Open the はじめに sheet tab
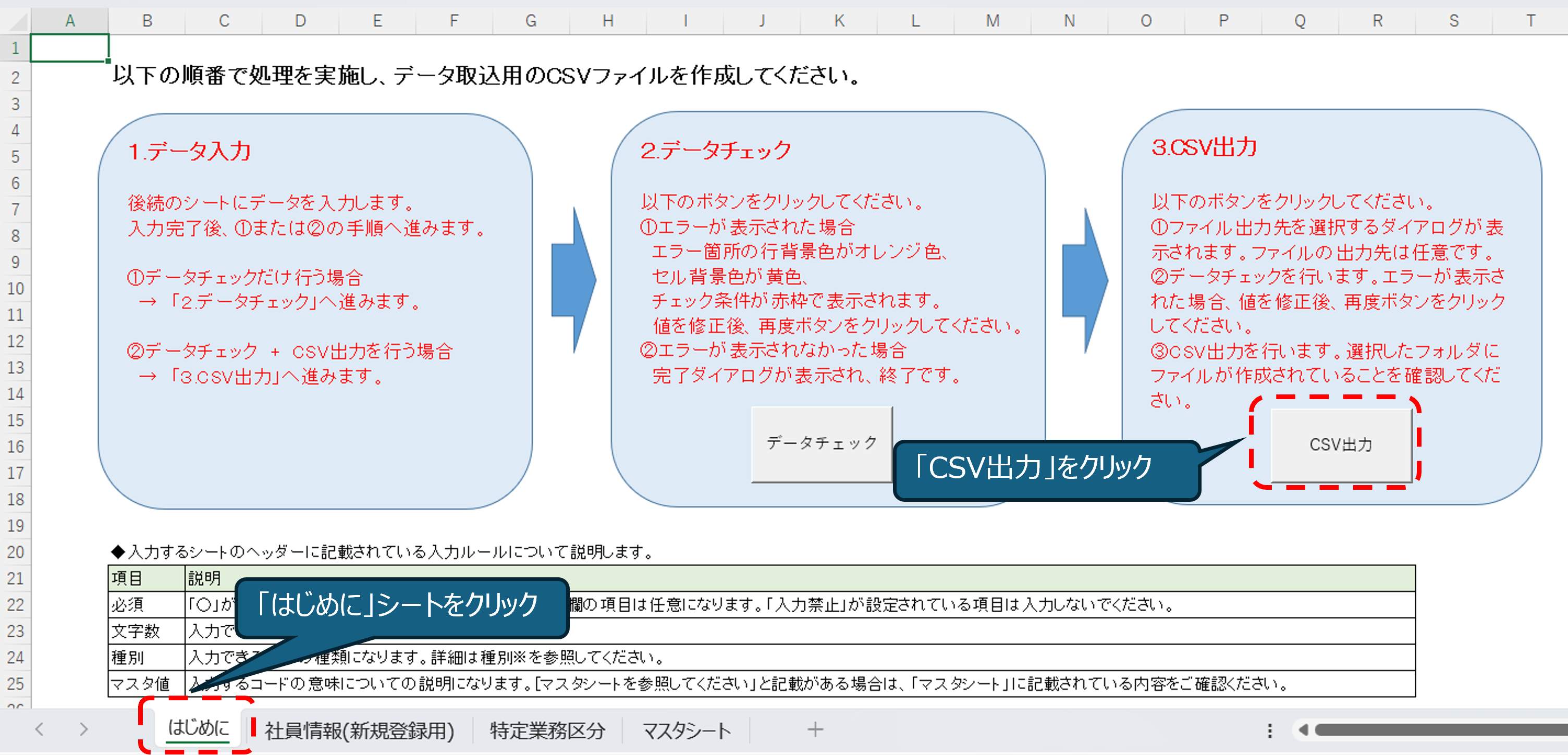This screenshot has height=755, width=1568. (198, 727)
